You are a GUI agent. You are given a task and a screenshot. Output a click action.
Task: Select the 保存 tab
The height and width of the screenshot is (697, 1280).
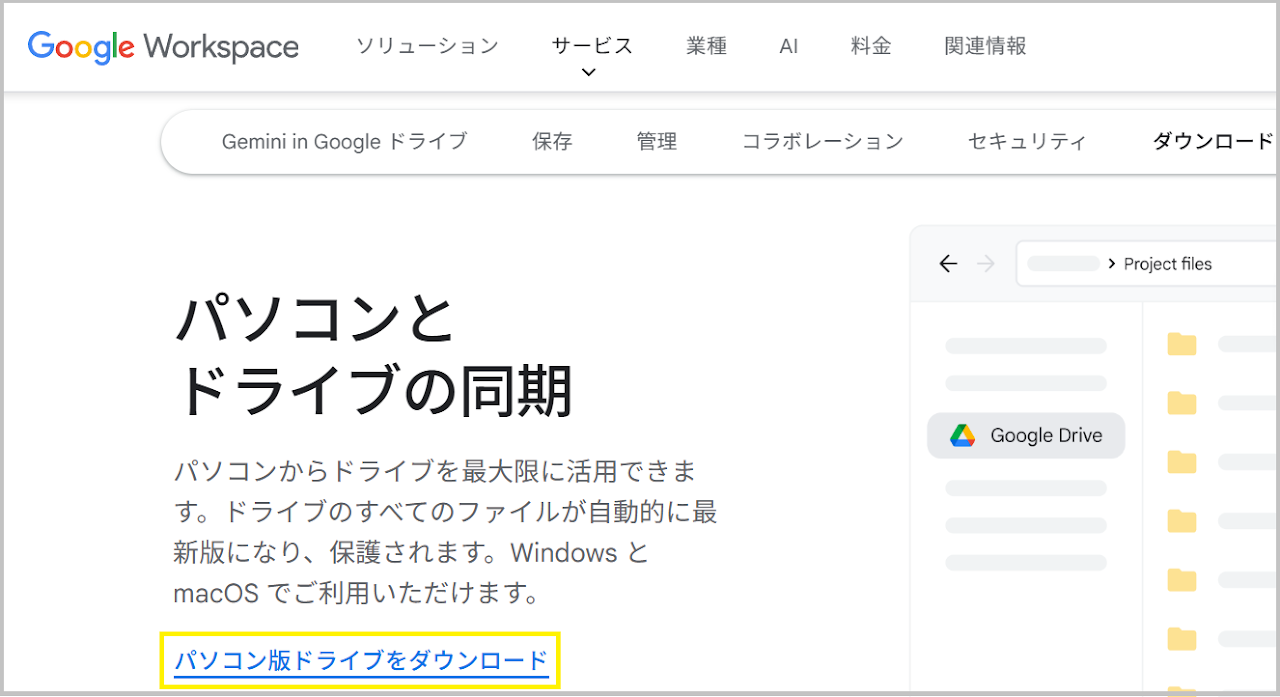(x=552, y=142)
